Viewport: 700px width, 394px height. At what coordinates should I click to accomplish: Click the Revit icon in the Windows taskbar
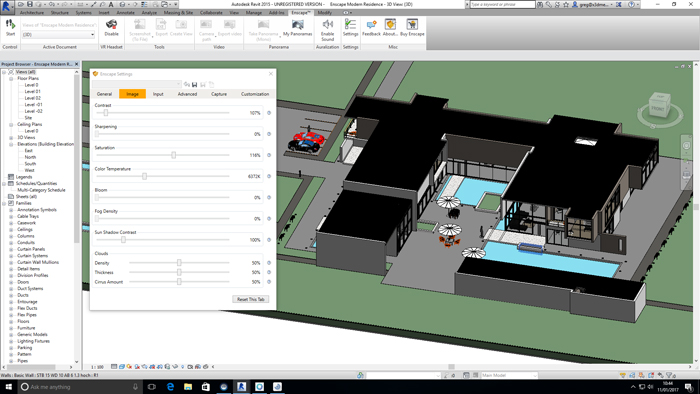tap(242, 386)
